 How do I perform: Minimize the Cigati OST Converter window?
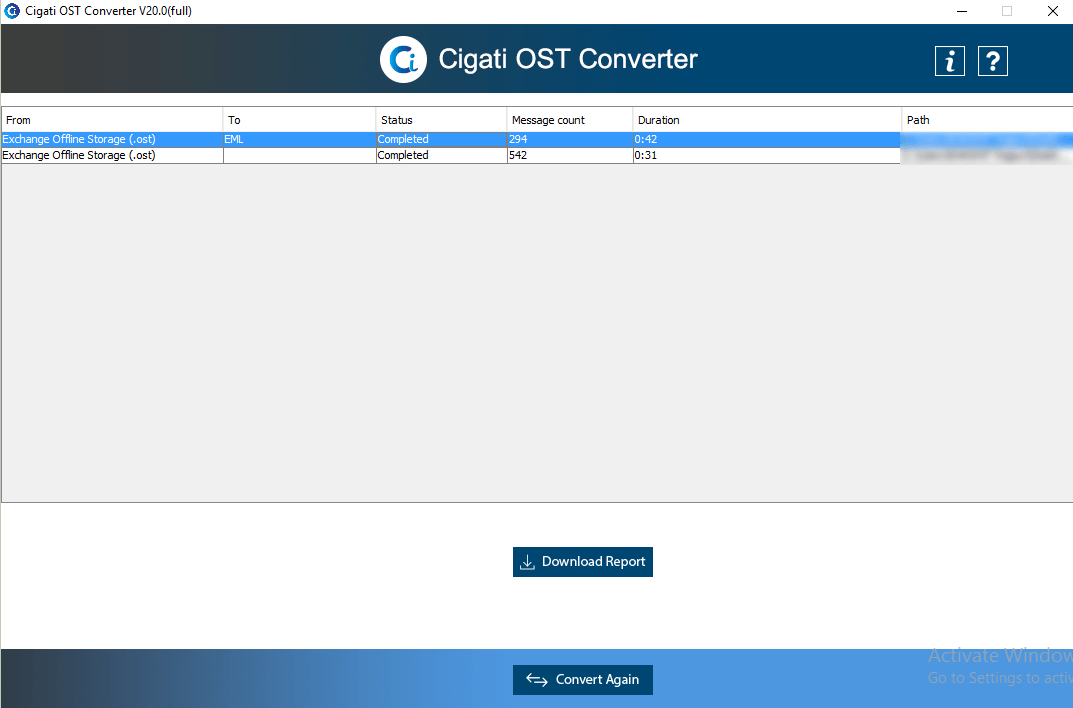point(962,11)
